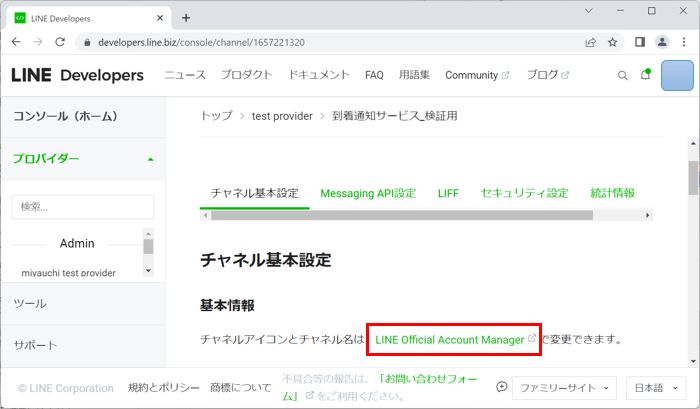
Task: Select the チャネル基本設定 tab
Action: [x=254, y=193]
